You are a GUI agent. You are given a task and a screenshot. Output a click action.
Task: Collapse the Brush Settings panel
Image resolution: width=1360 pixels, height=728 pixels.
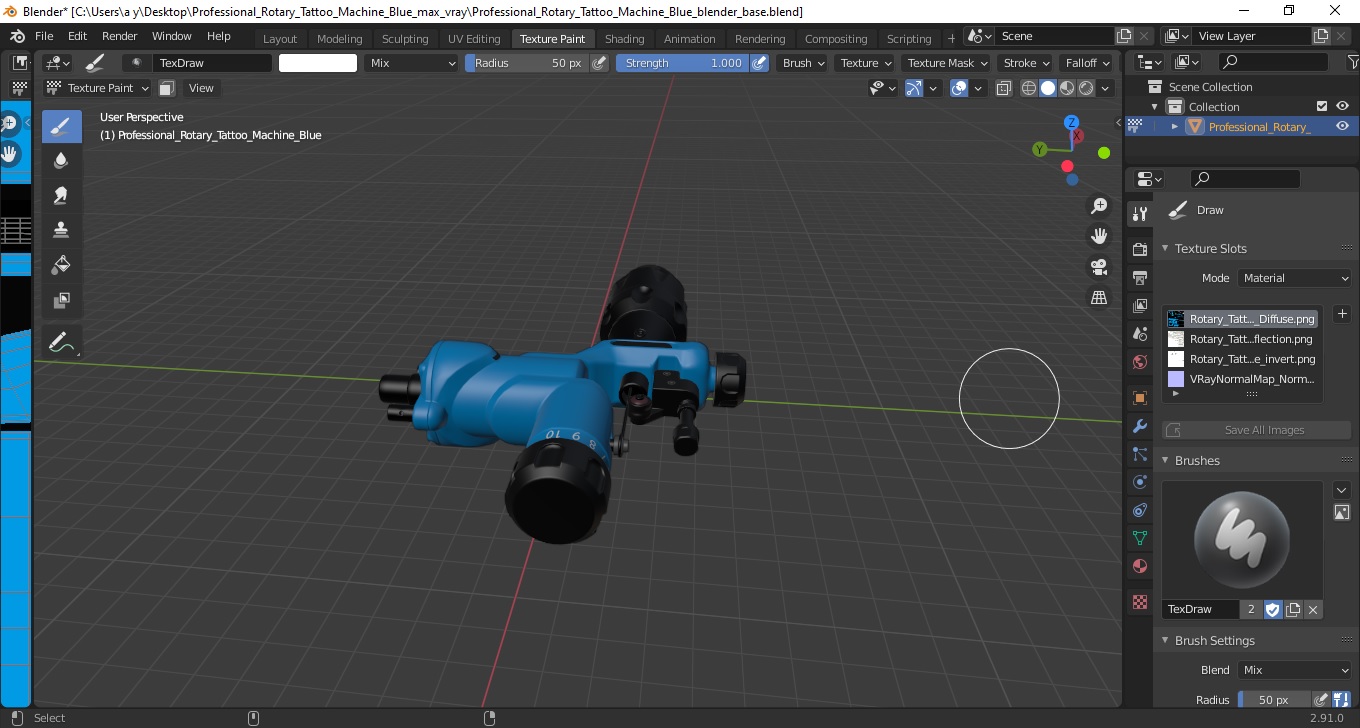1165,640
